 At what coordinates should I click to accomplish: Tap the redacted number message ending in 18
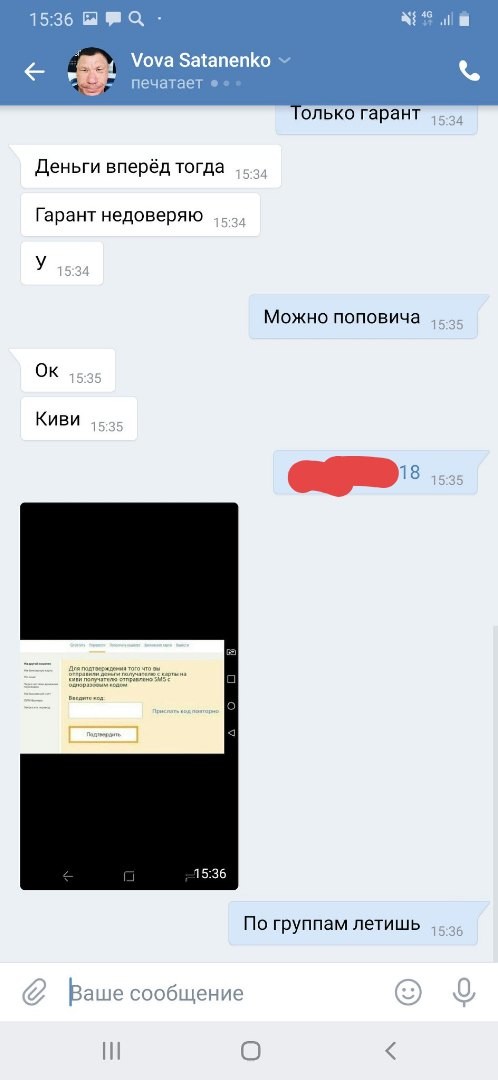375,472
